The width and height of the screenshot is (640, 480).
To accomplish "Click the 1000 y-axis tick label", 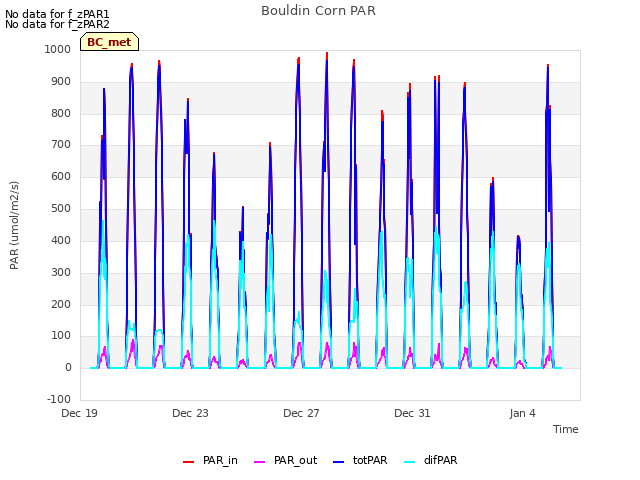I will (58, 49).
